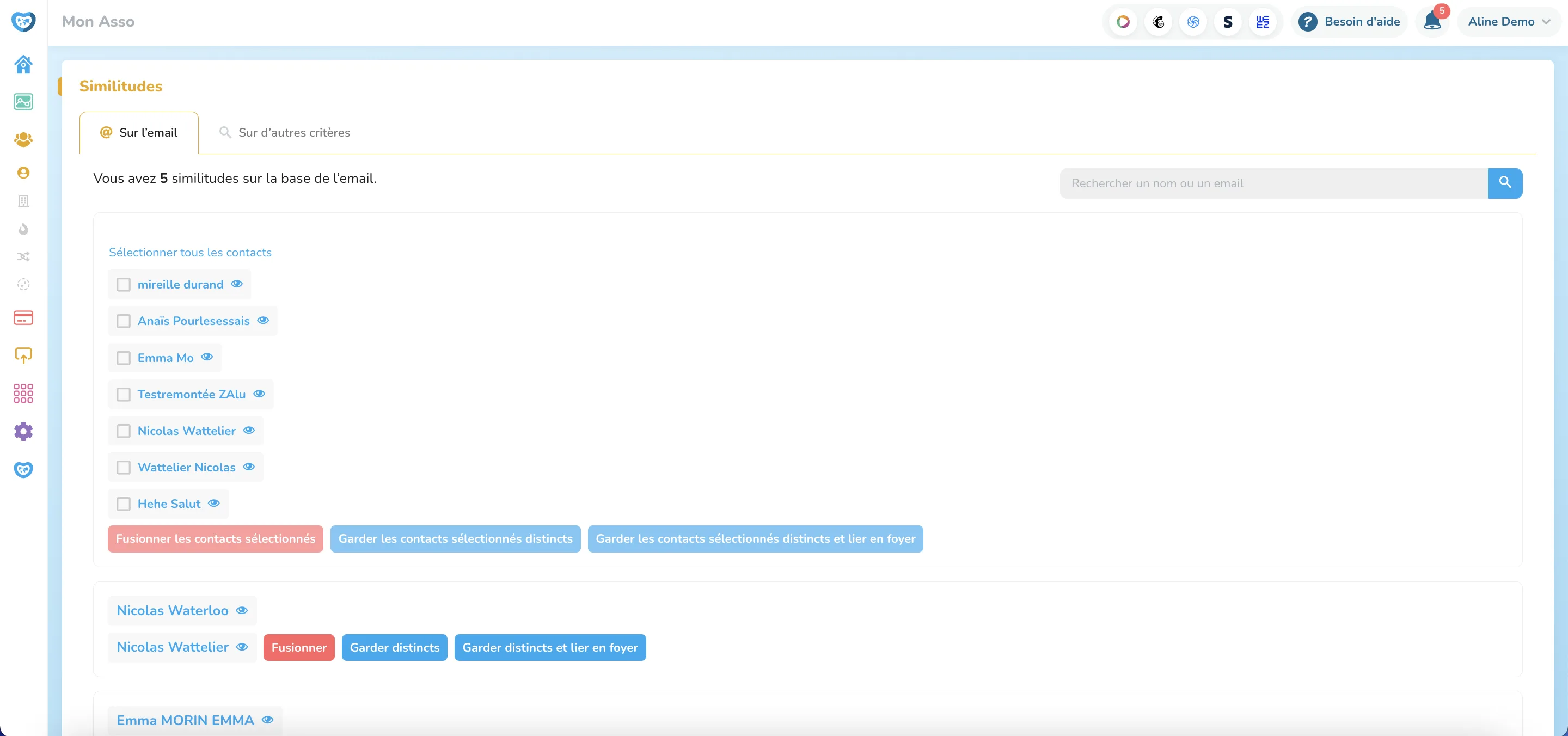Open the flame sidebar icon

click(x=23, y=229)
